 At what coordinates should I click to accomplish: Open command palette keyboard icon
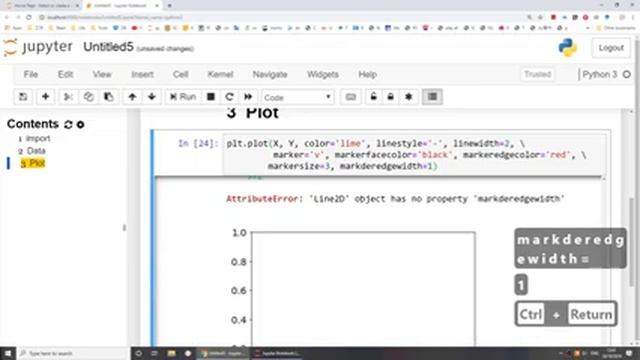(351, 97)
